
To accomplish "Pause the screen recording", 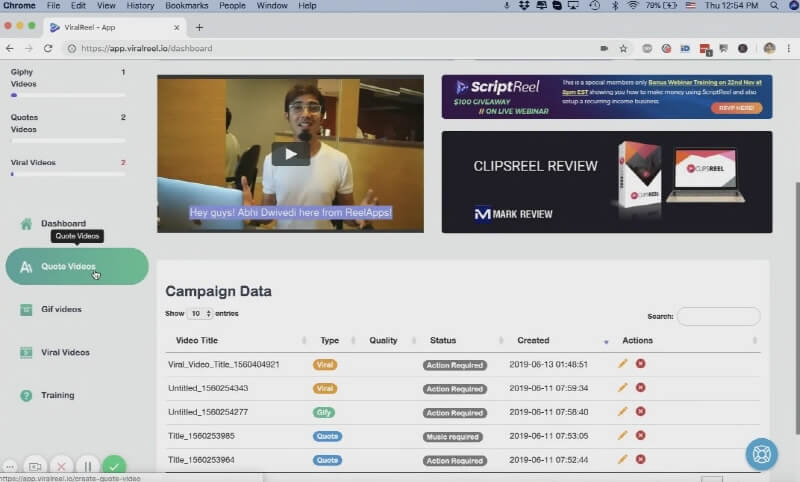I will [88, 466].
